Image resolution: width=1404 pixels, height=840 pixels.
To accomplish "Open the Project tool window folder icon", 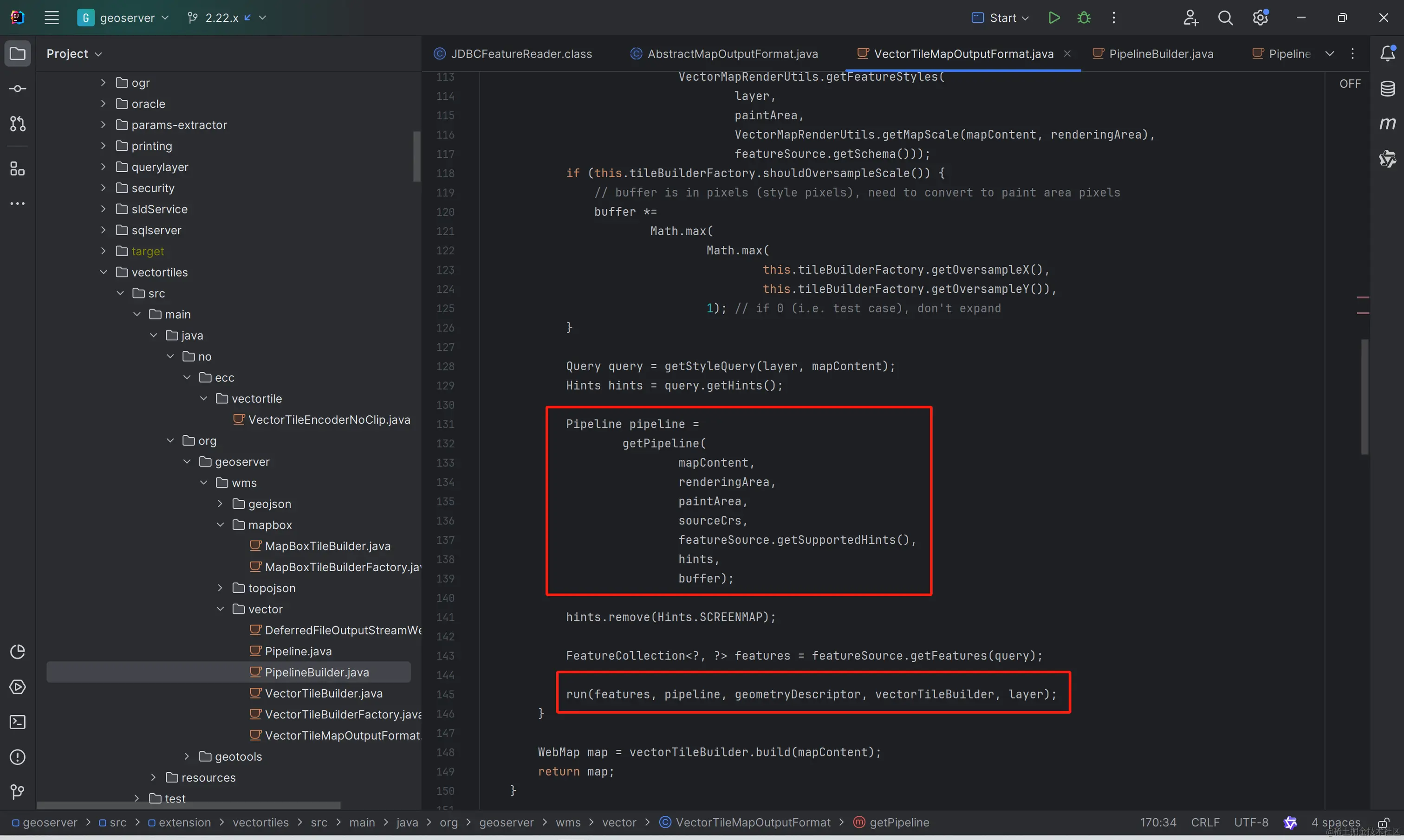I will [18, 54].
